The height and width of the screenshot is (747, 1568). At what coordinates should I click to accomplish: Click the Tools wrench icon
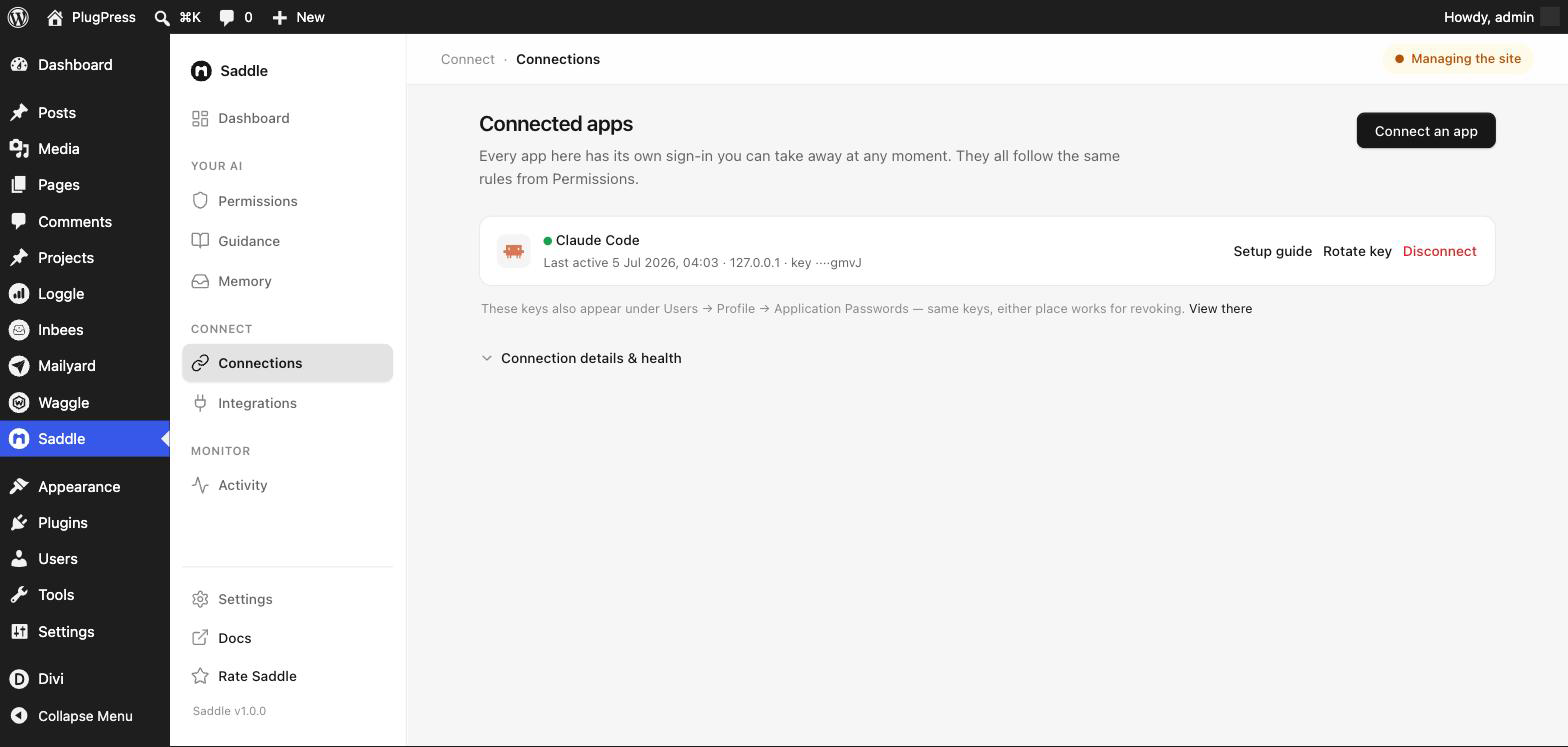pyautogui.click(x=19, y=595)
